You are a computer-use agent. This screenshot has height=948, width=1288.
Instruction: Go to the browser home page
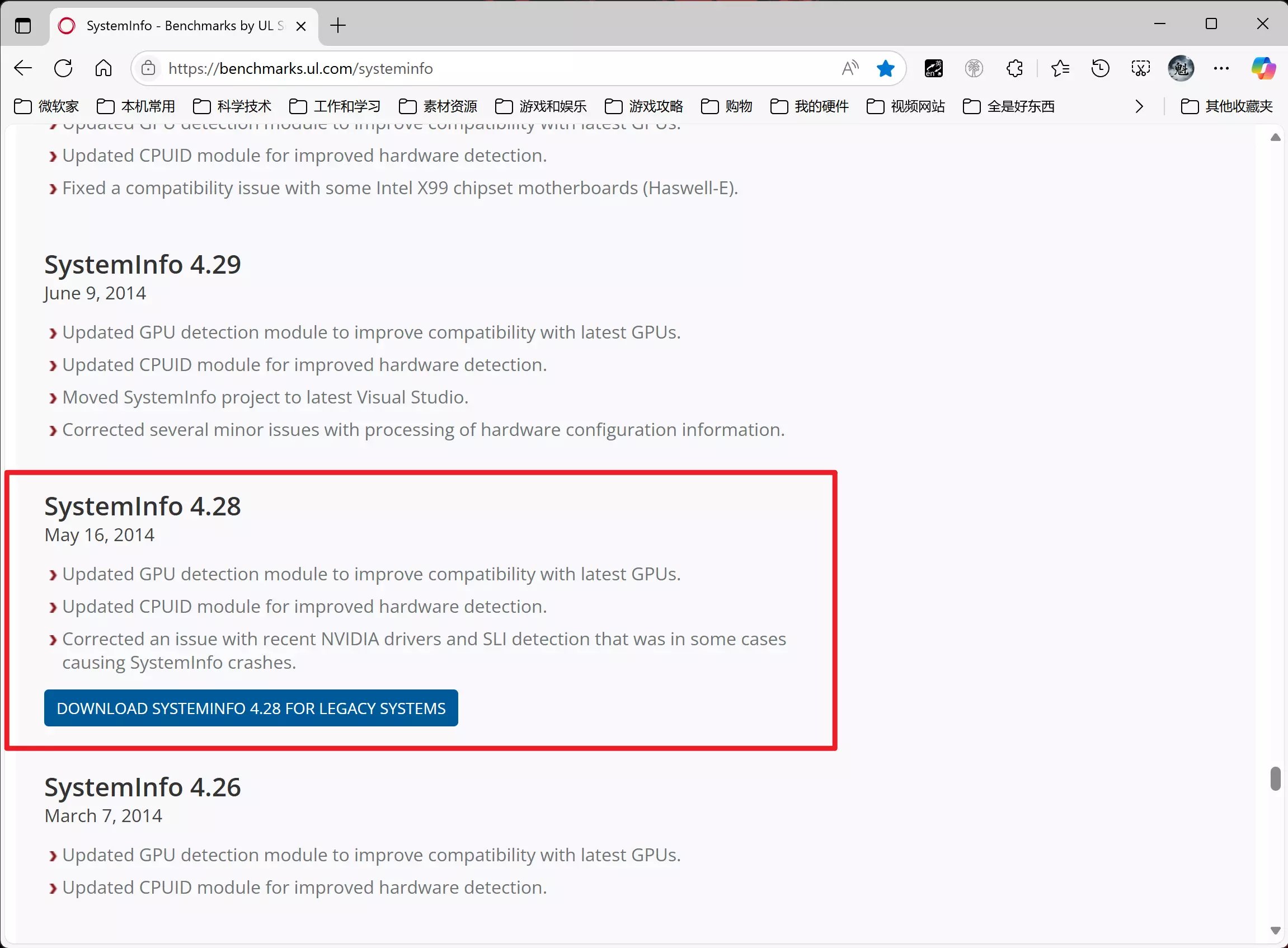[x=104, y=68]
